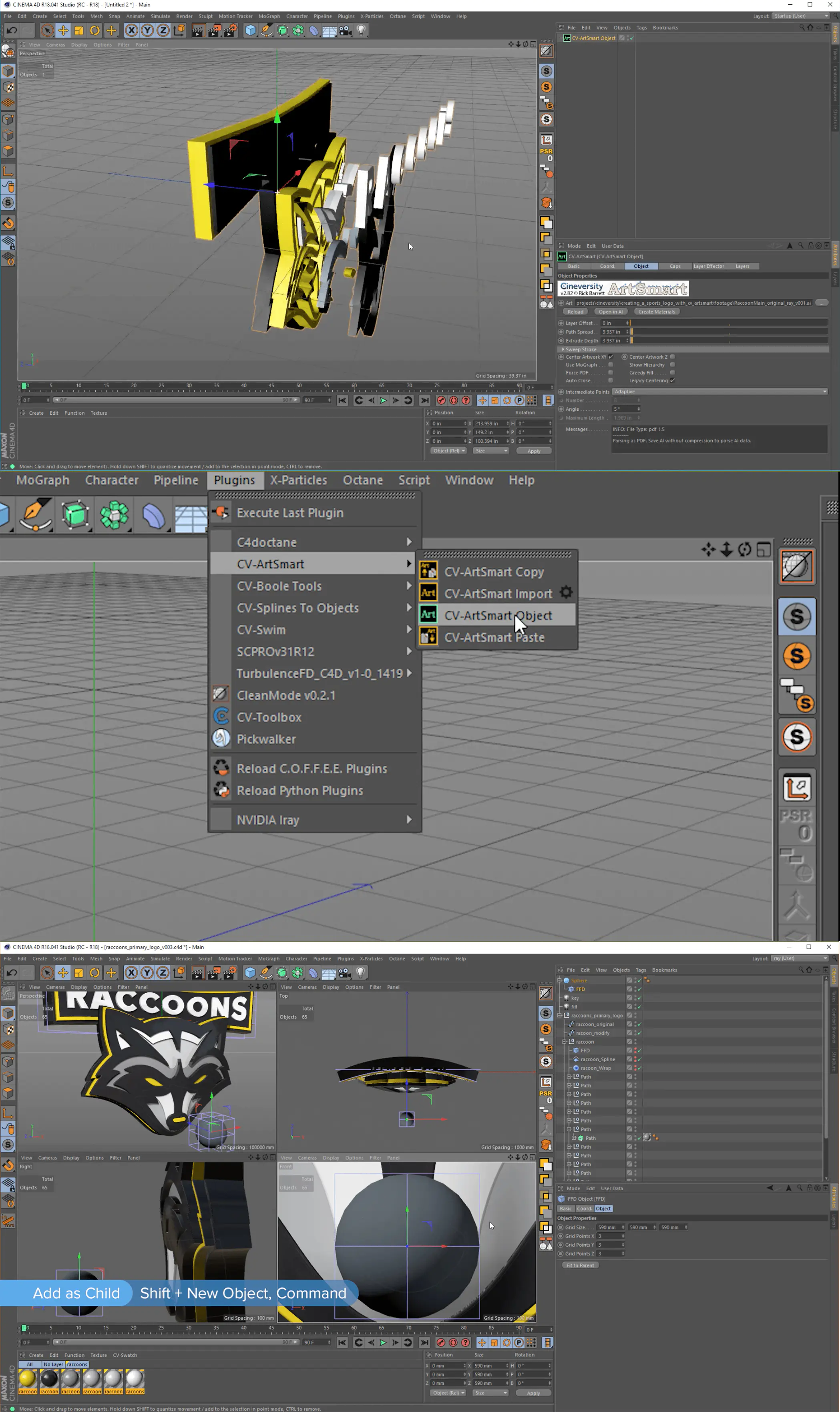Click the green MoGraph cloner icon in zoomed toolbar
Image resolution: width=840 pixels, height=1412 pixels.
pos(115,516)
